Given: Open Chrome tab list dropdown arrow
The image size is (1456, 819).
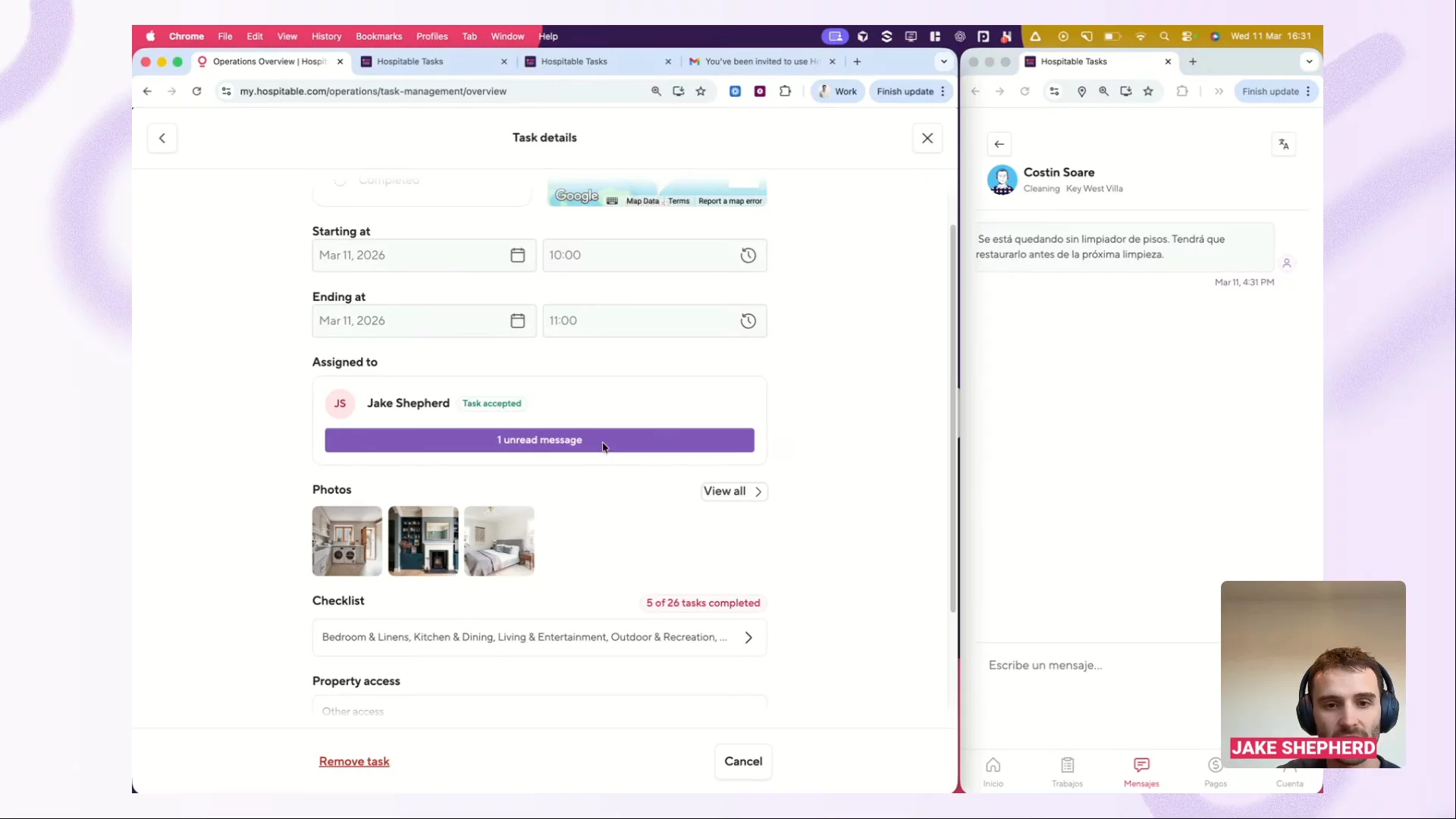Looking at the screenshot, I should 943,61.
